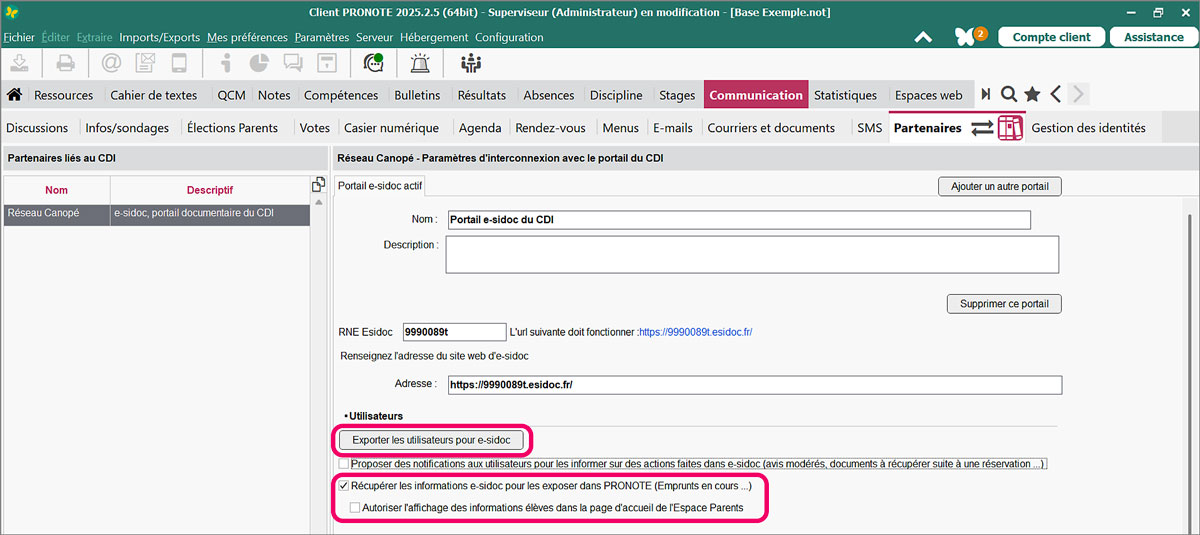Open the Serveur menu
Image resolution: width=1200 pixels, height=535 pixels.
[375, 37]
